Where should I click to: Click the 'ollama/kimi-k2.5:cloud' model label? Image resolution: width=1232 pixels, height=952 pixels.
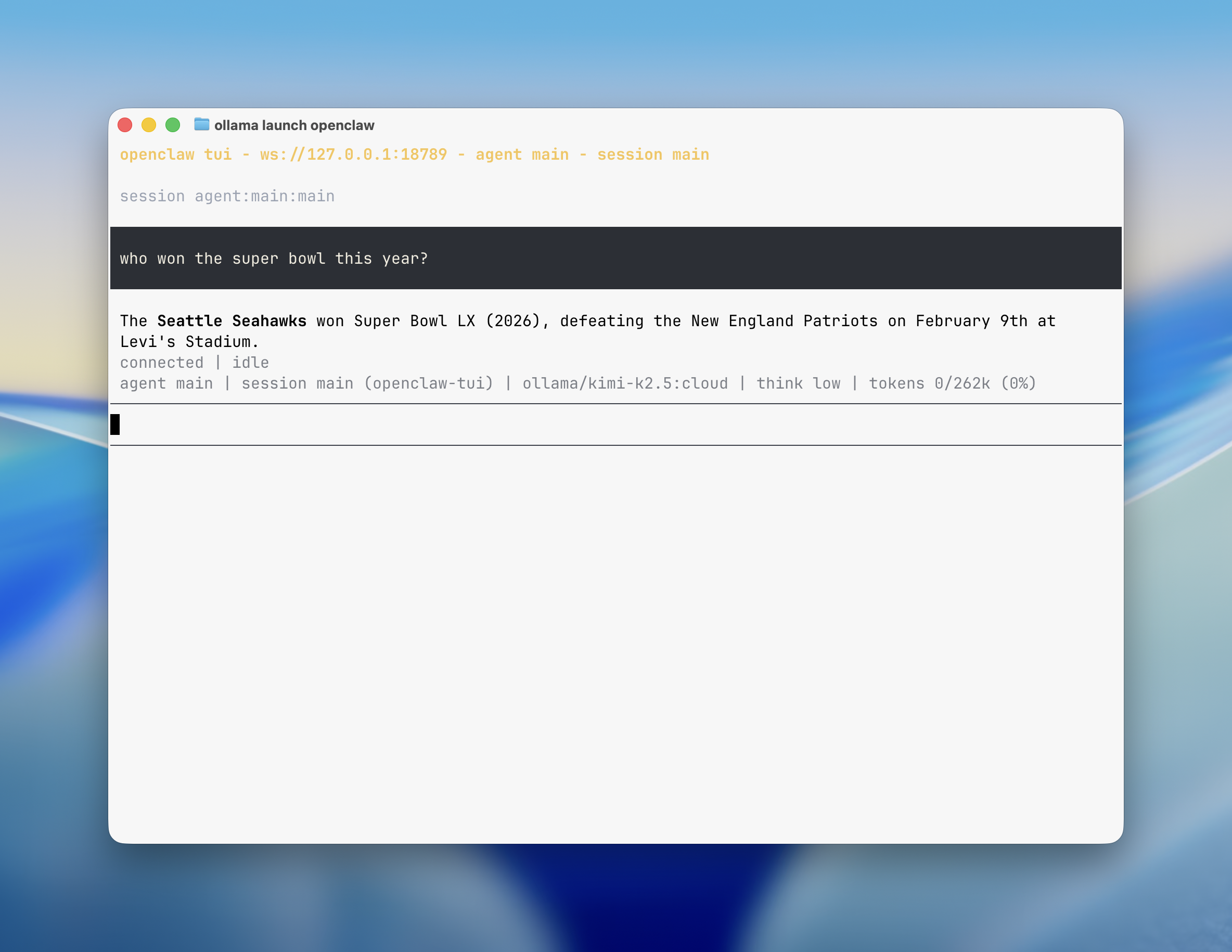click(x=624, y=383)
